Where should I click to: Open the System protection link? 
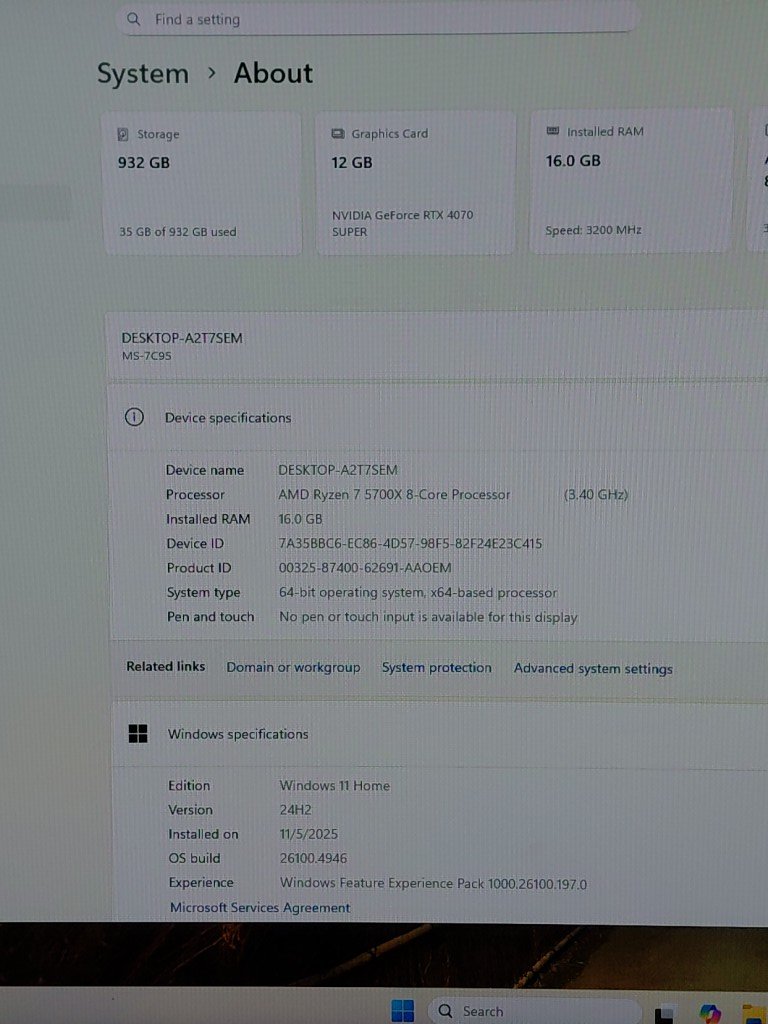[x=436, y=667]
